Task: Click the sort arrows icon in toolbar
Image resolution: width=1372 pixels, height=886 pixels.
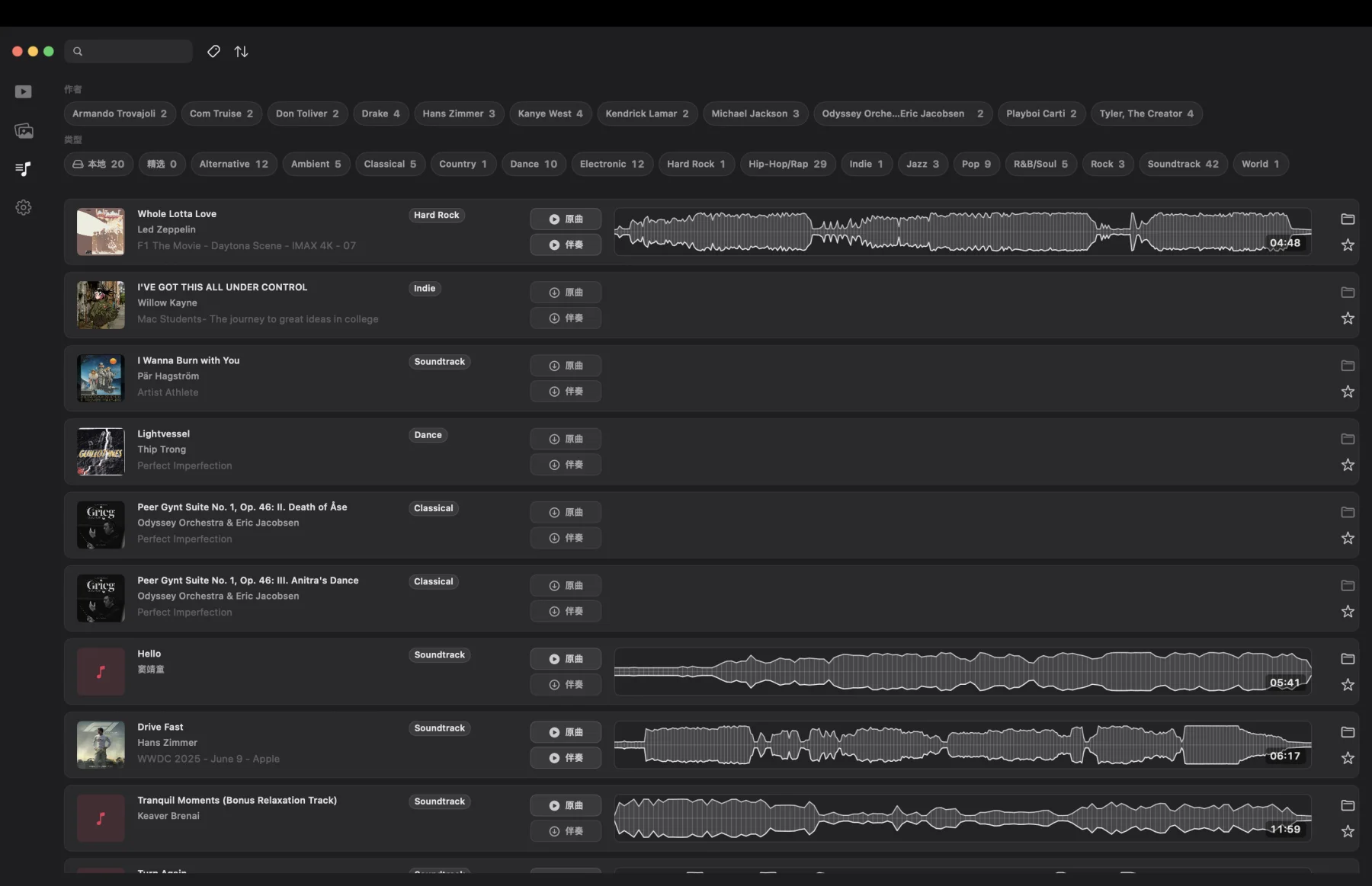Action: coord(241,51)
